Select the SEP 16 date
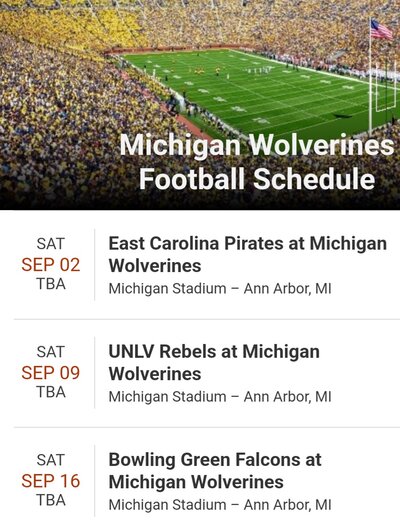Image resolution: width=400 pixels, height=525 pixels. click(51, 481)
